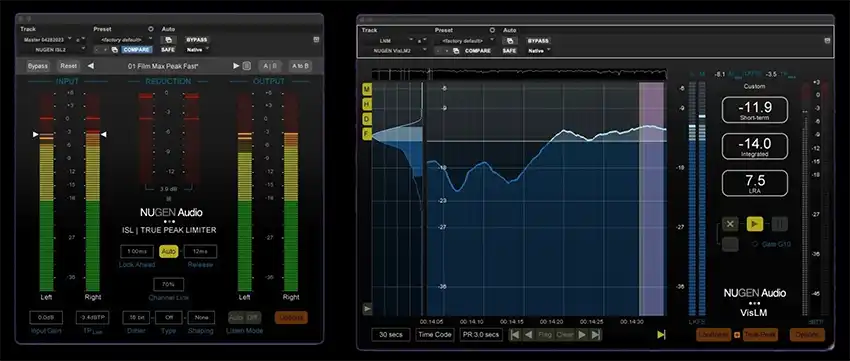Open the factory default preset menu in ISL2
The width and height of the screenshot is (850, 361).
124,40
